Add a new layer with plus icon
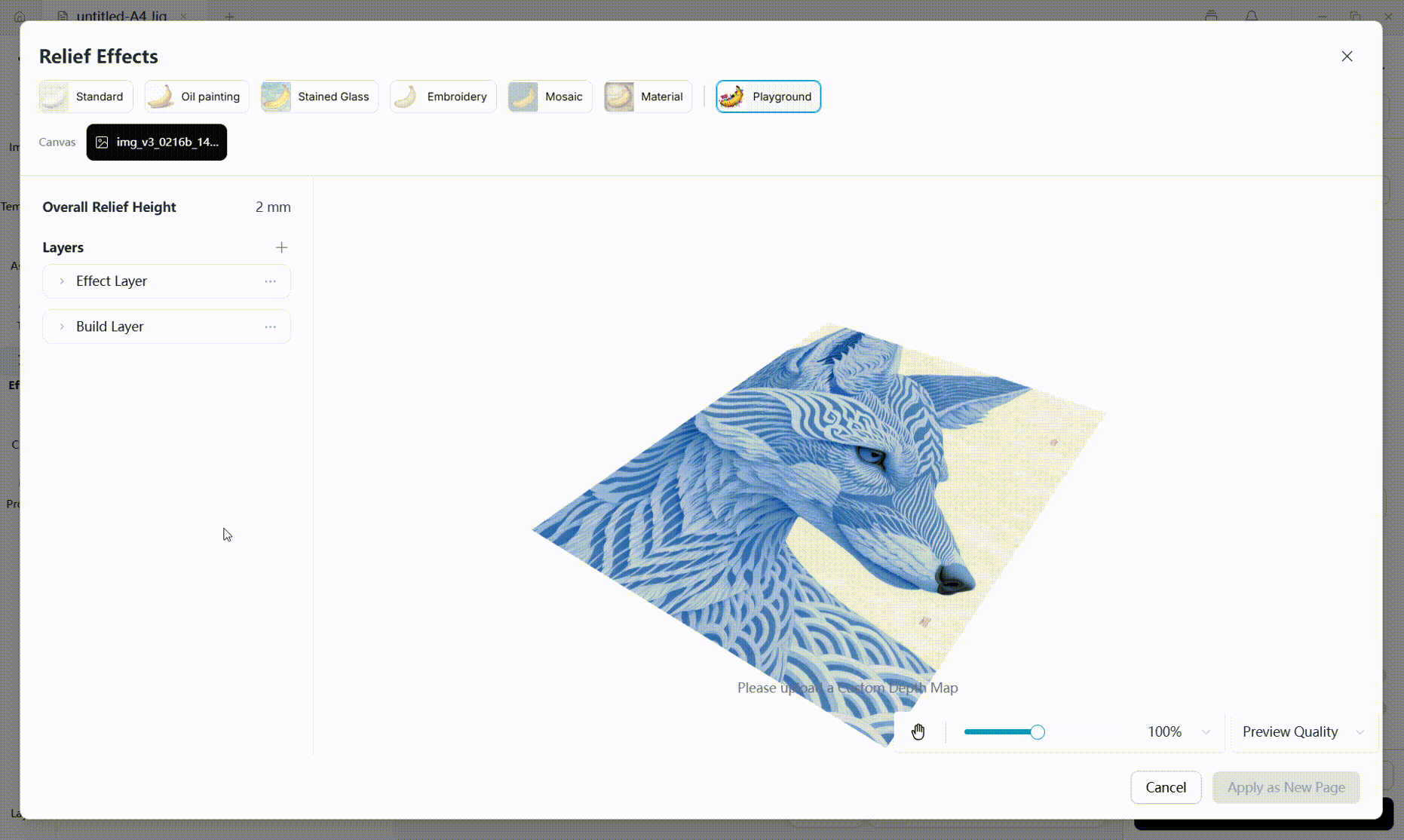Image resolution: width=1404 pixels, height=840 pixels. (x=281, y=247)
